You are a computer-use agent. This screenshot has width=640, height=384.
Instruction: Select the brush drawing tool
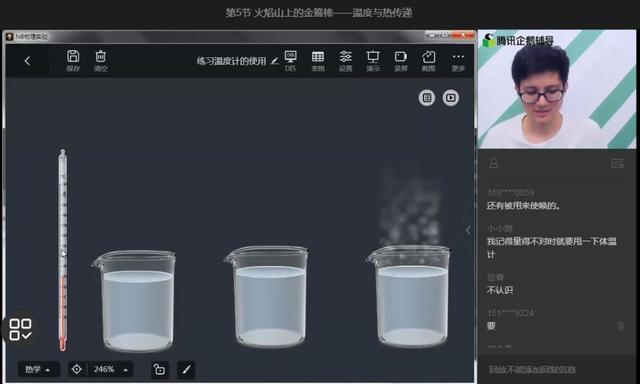186,370
